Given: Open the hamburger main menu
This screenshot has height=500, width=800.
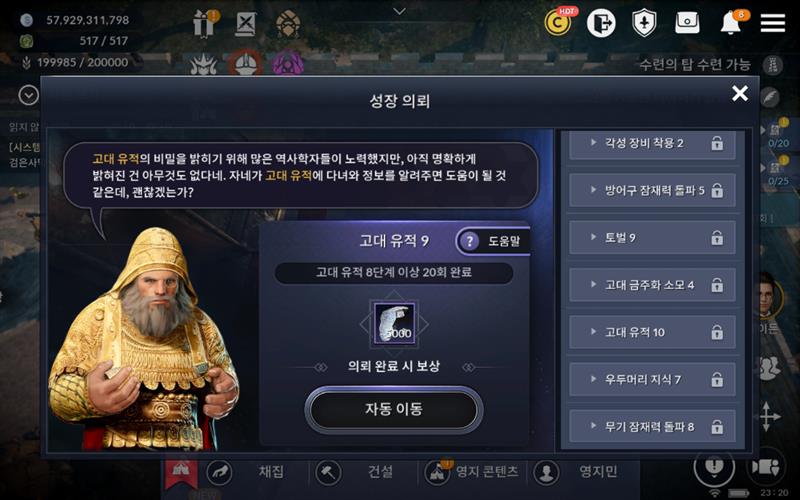Looking at the screenshot, I should pyautogui.click(x=772, y=23).
